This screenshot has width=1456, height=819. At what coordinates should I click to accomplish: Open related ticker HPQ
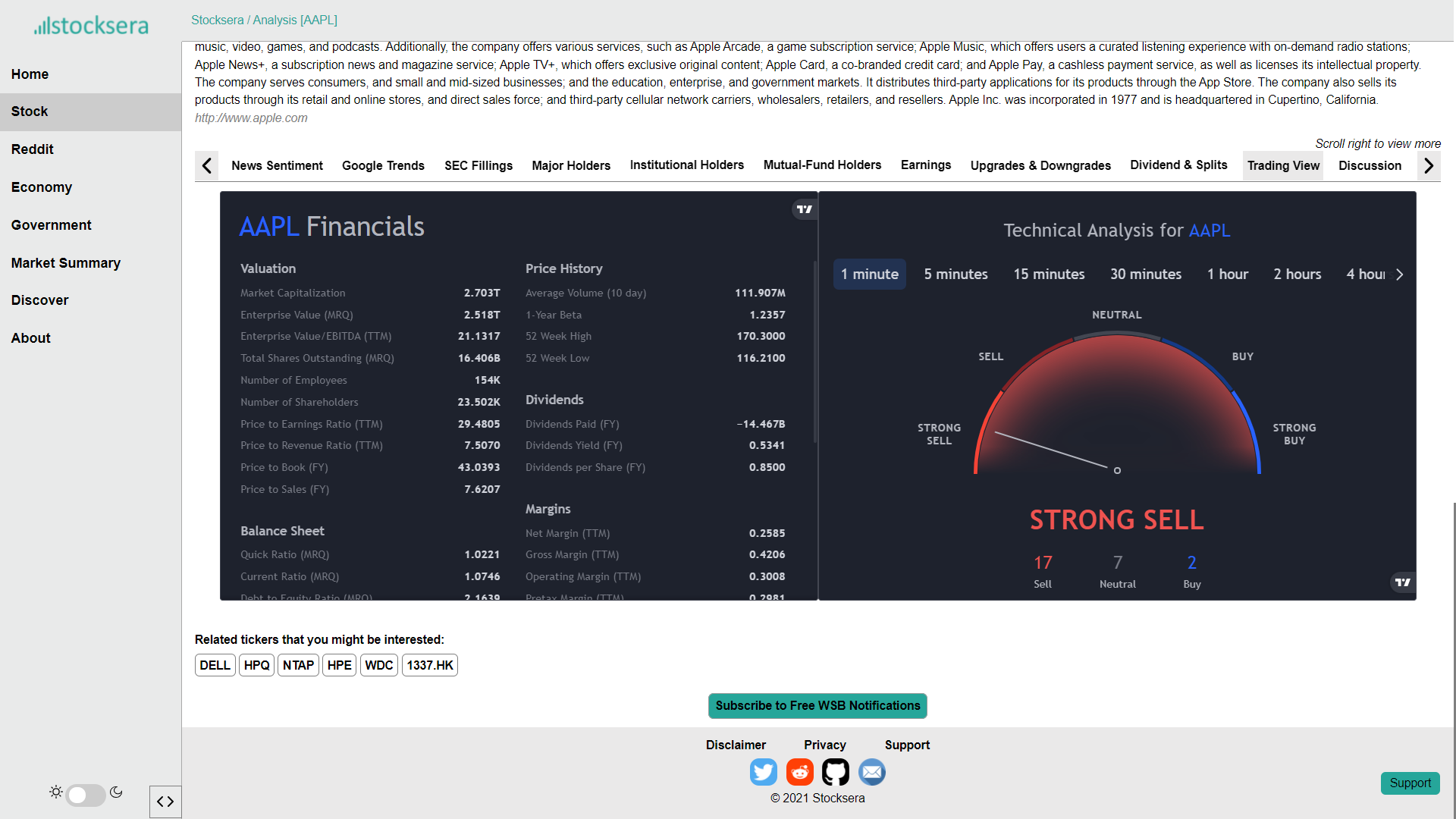pyautogui.click(x=256, y=665)
